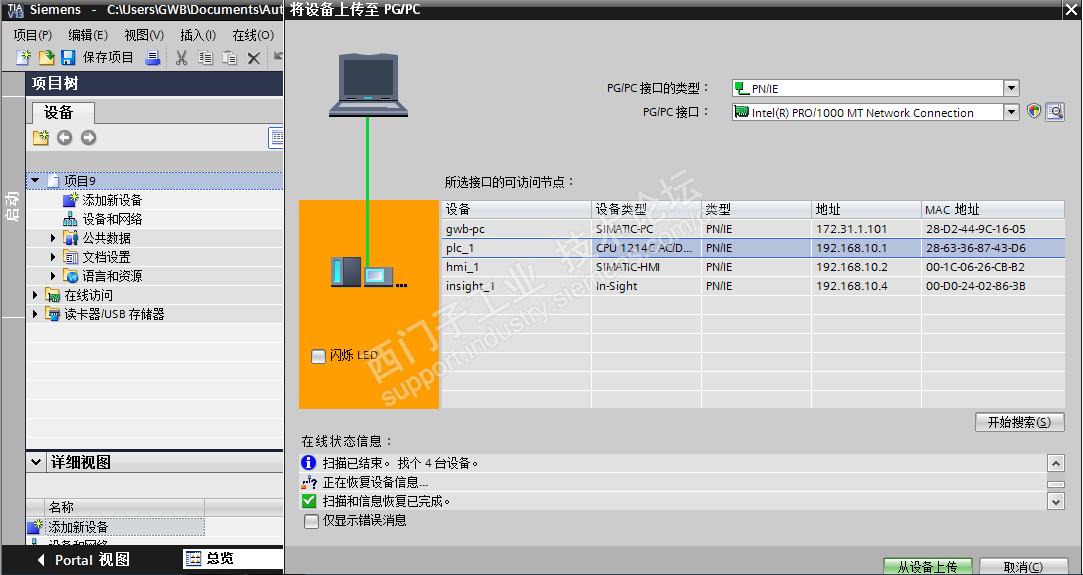The height and width of the screenshot is (575, 1083).
Task: Select the hmi_1 device row
Action: point(753,266)
